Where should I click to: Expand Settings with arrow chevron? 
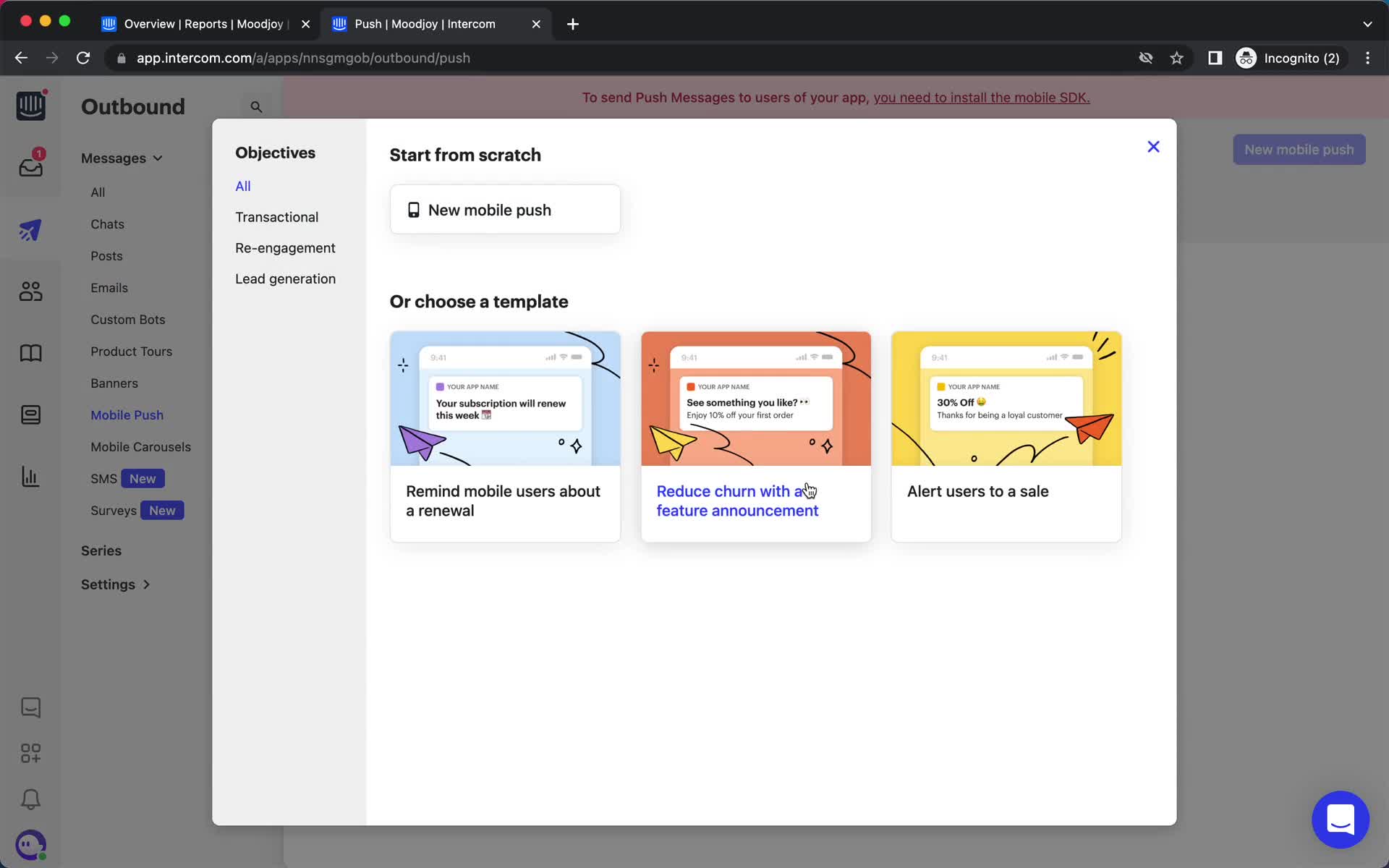point(115,585)
